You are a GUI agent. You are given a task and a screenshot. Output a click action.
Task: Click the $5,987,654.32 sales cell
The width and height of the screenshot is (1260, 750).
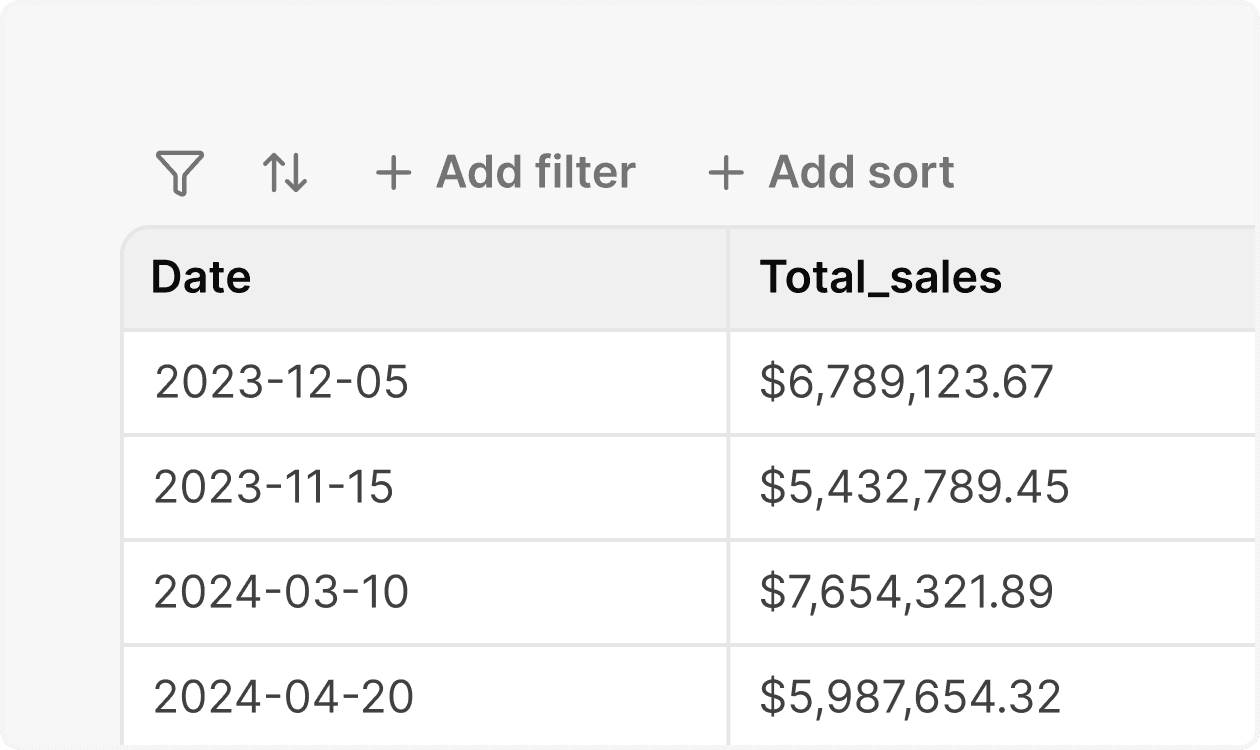[910, 698]
